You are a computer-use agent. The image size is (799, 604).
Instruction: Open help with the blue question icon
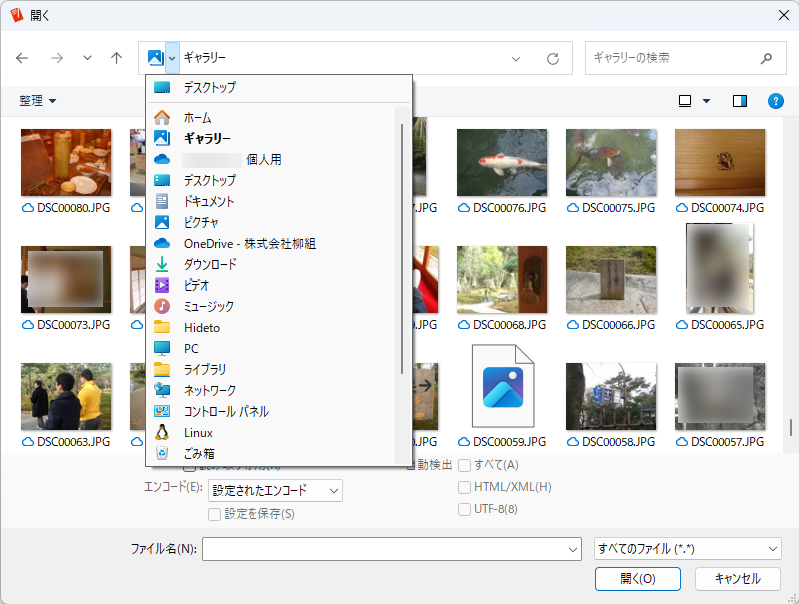[x=776, y=101]
